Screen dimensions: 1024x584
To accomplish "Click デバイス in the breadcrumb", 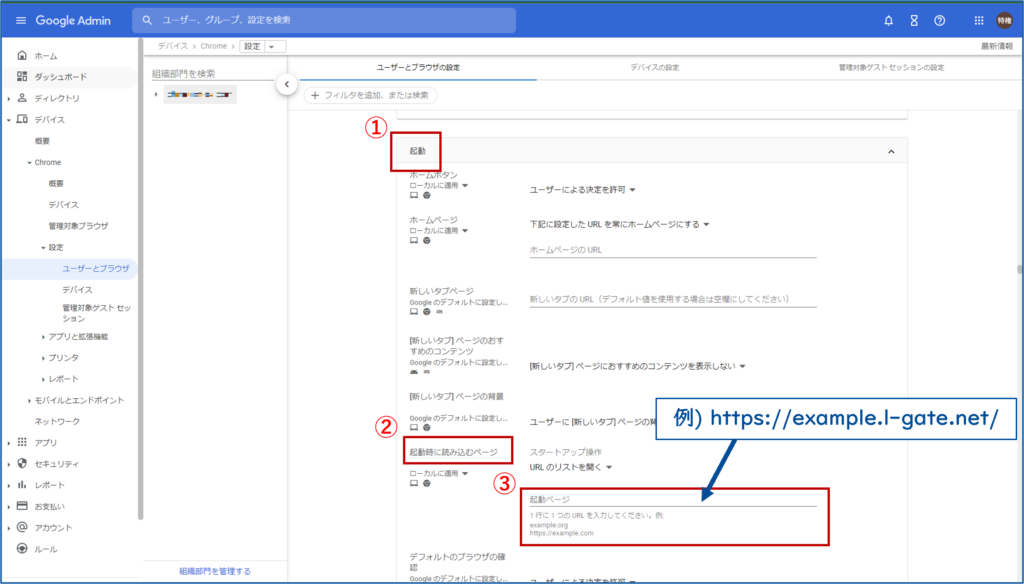I will tap(172, 46).
